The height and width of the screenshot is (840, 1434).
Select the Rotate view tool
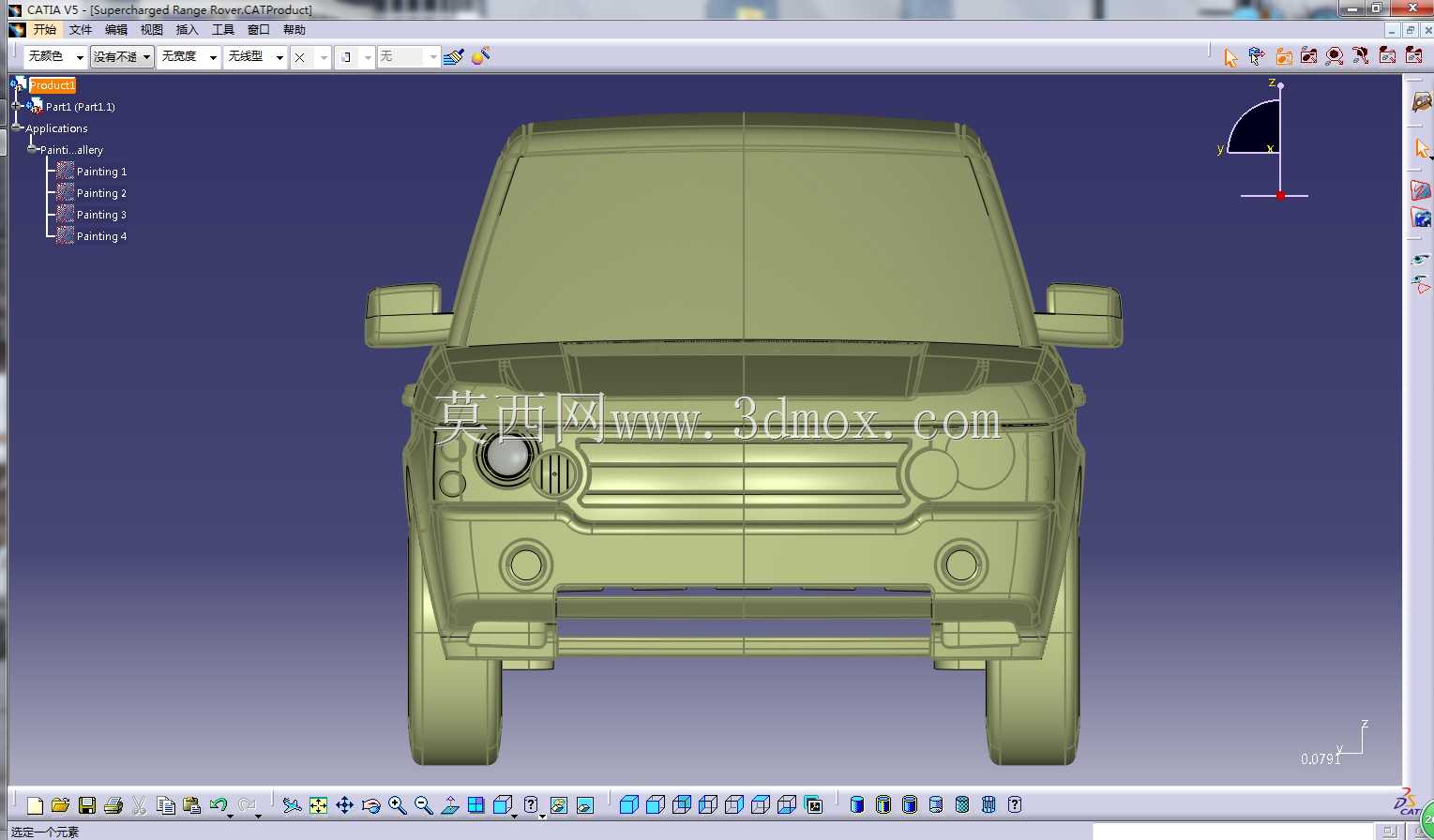coord(371,805)
